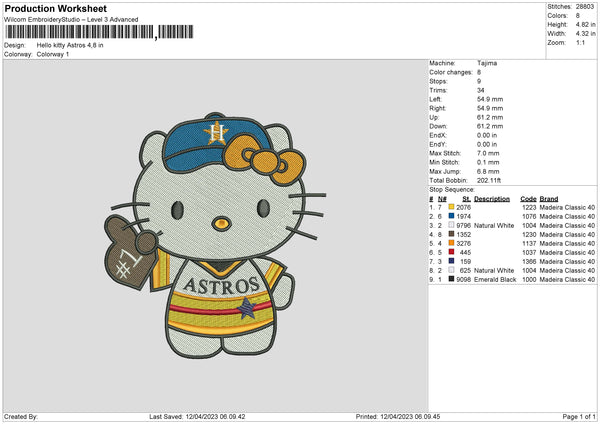The height and width of the screenshot is (424, 600).
Task: Click the 'St.' column header
Action: pos(466,199)
